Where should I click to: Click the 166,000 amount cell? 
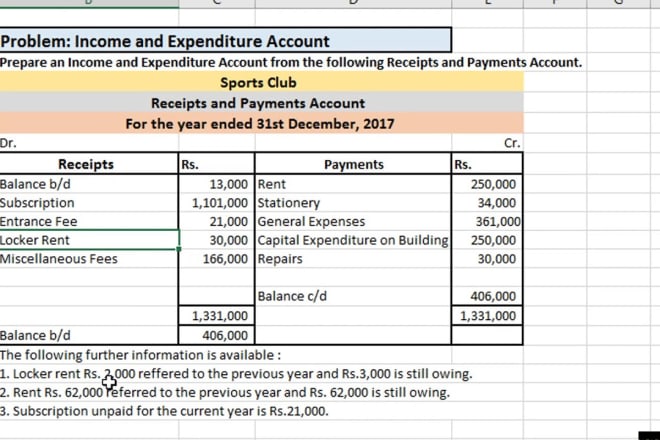[217, 259]
